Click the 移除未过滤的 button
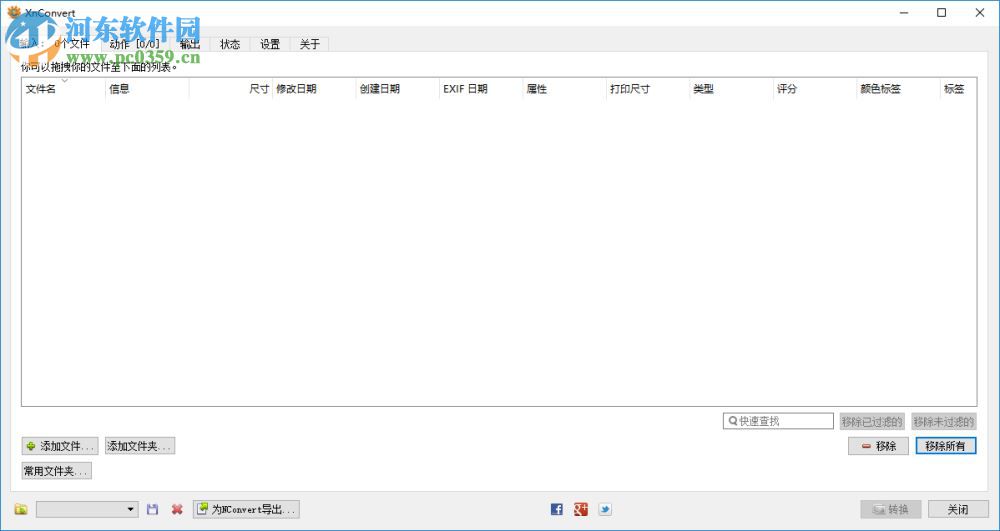This screenshot has width=1000, height=531. point(944,421)
